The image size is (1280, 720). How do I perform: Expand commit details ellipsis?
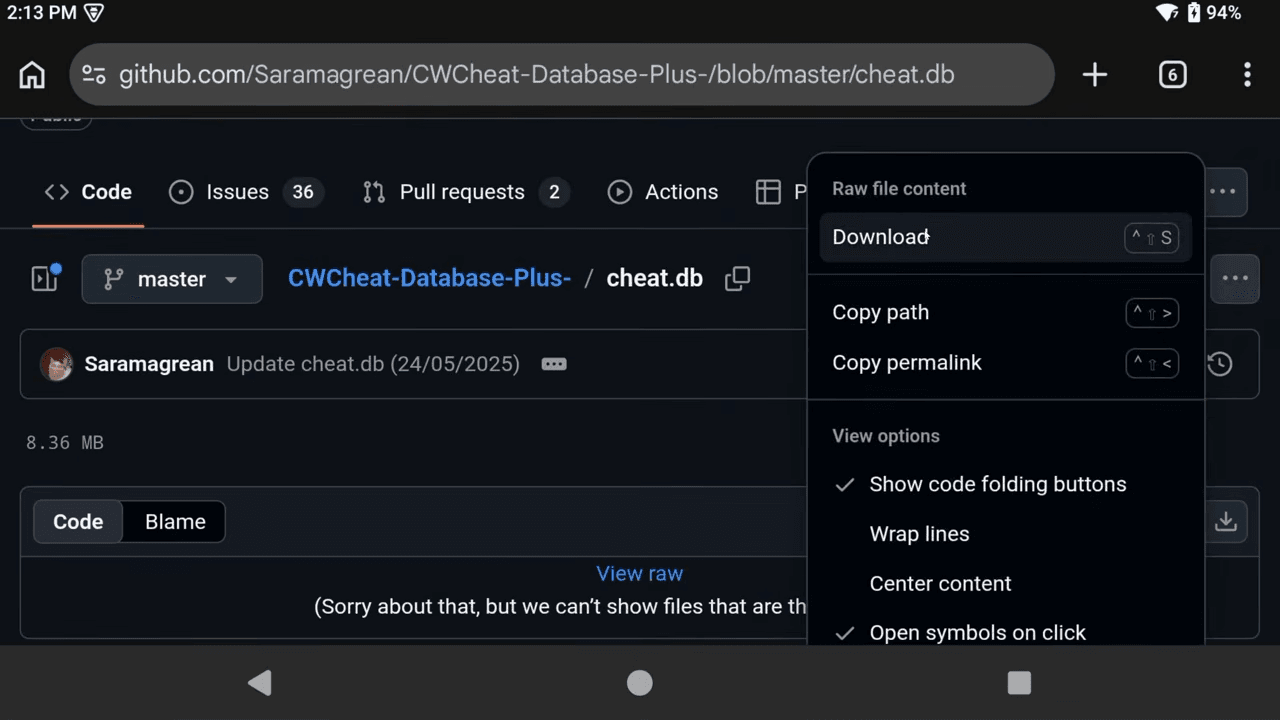(554, 364)
